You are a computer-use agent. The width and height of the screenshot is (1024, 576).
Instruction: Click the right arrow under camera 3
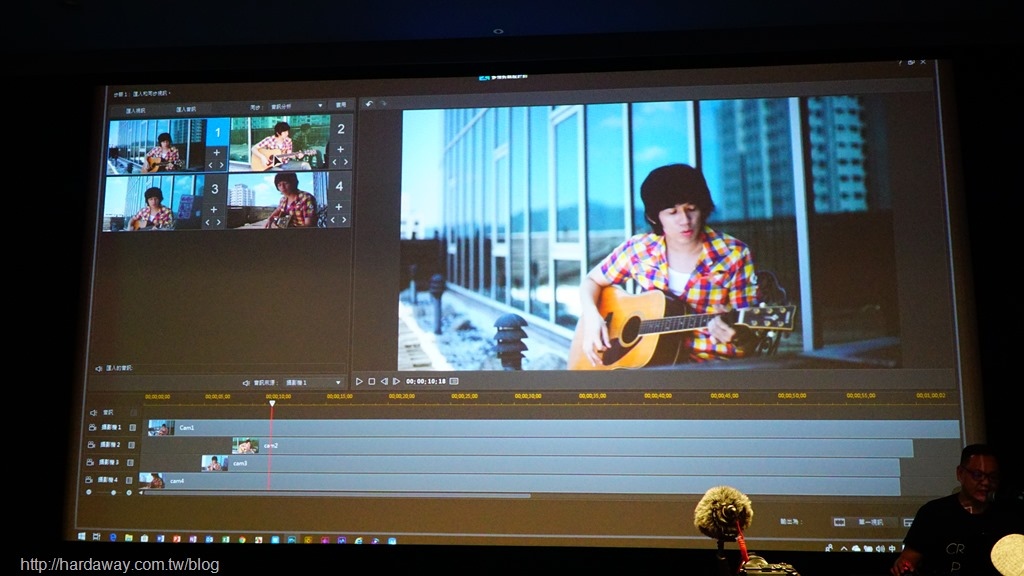(219, 223)
